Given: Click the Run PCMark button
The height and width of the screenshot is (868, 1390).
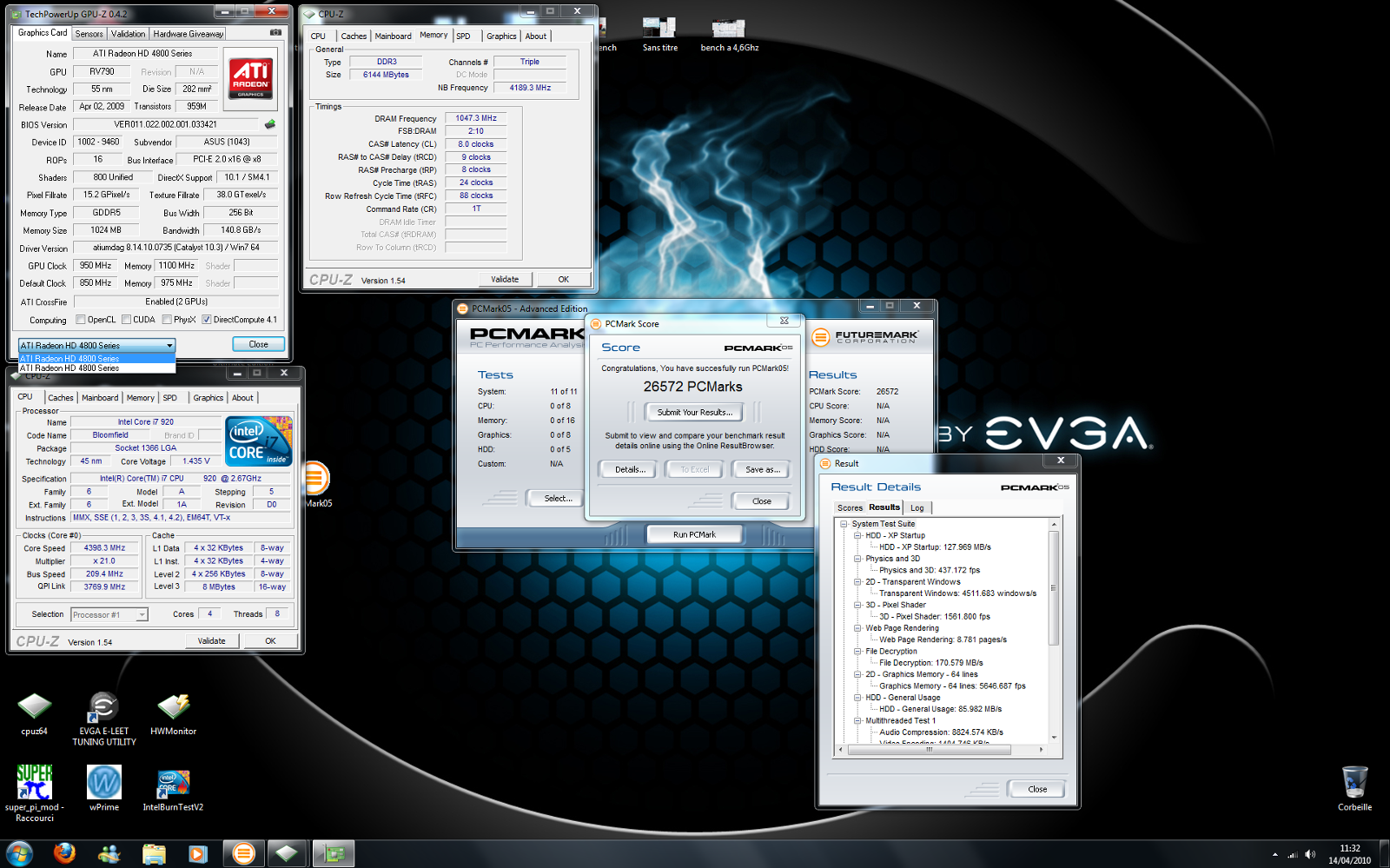Looking at the screenshot, I should coord(694,534).
